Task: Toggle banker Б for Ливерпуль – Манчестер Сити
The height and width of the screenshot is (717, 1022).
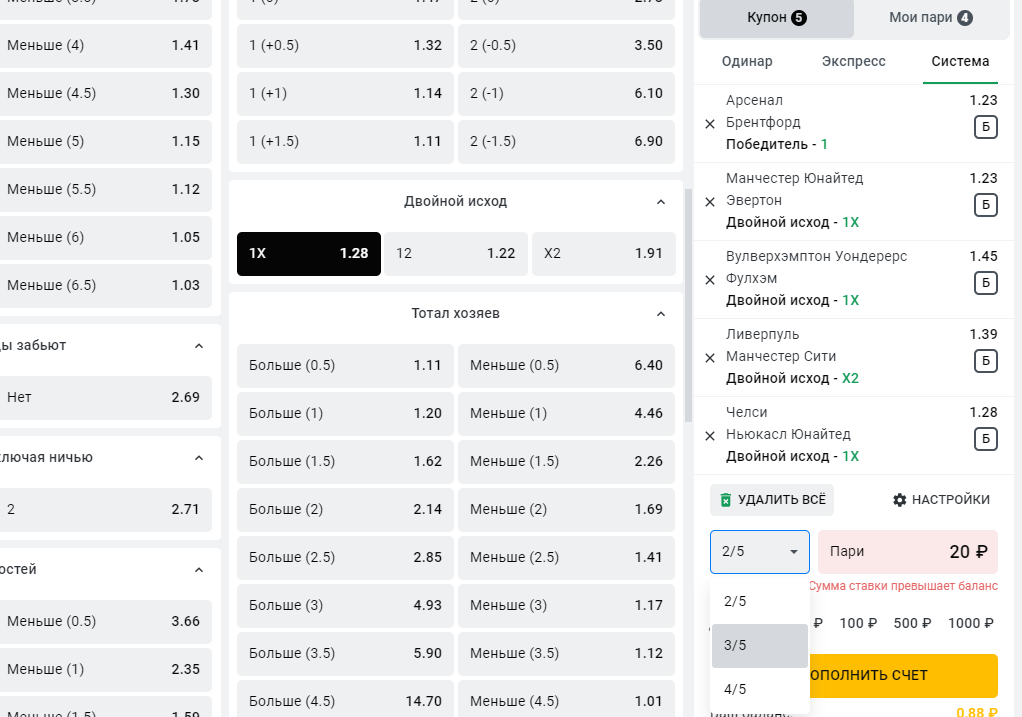Action: click(x=986, y=360)
